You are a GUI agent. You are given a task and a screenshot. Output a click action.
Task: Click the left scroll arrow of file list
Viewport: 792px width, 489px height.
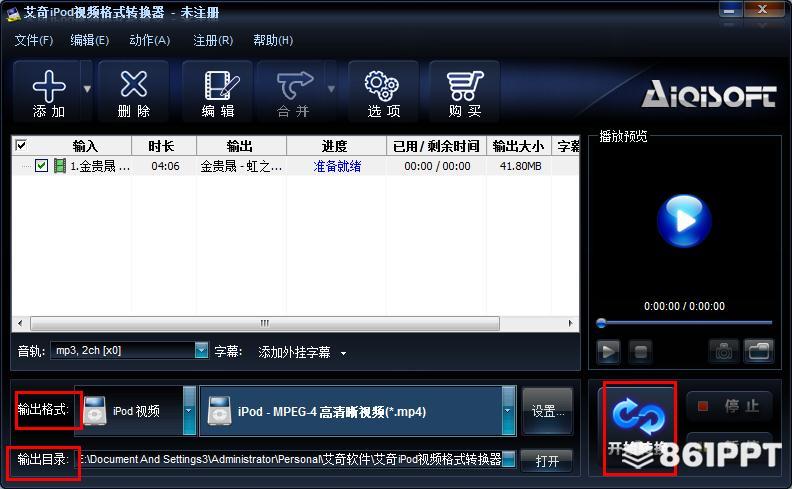coord(20,323)
